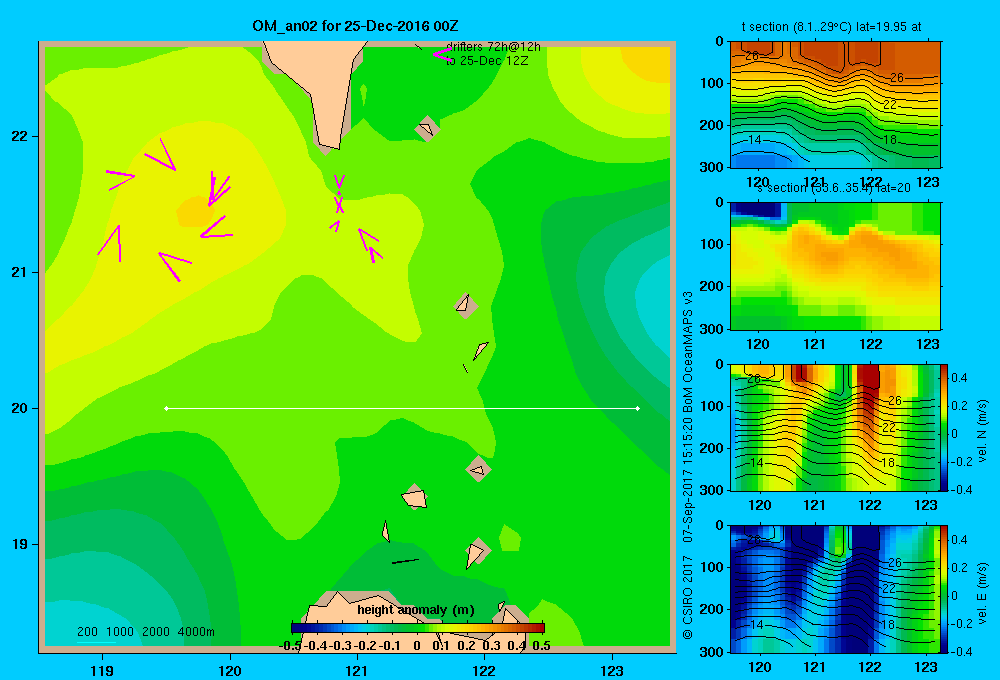Click the vel. E color scale bar
The image size is (1000, 680).
tap(944, 589)
